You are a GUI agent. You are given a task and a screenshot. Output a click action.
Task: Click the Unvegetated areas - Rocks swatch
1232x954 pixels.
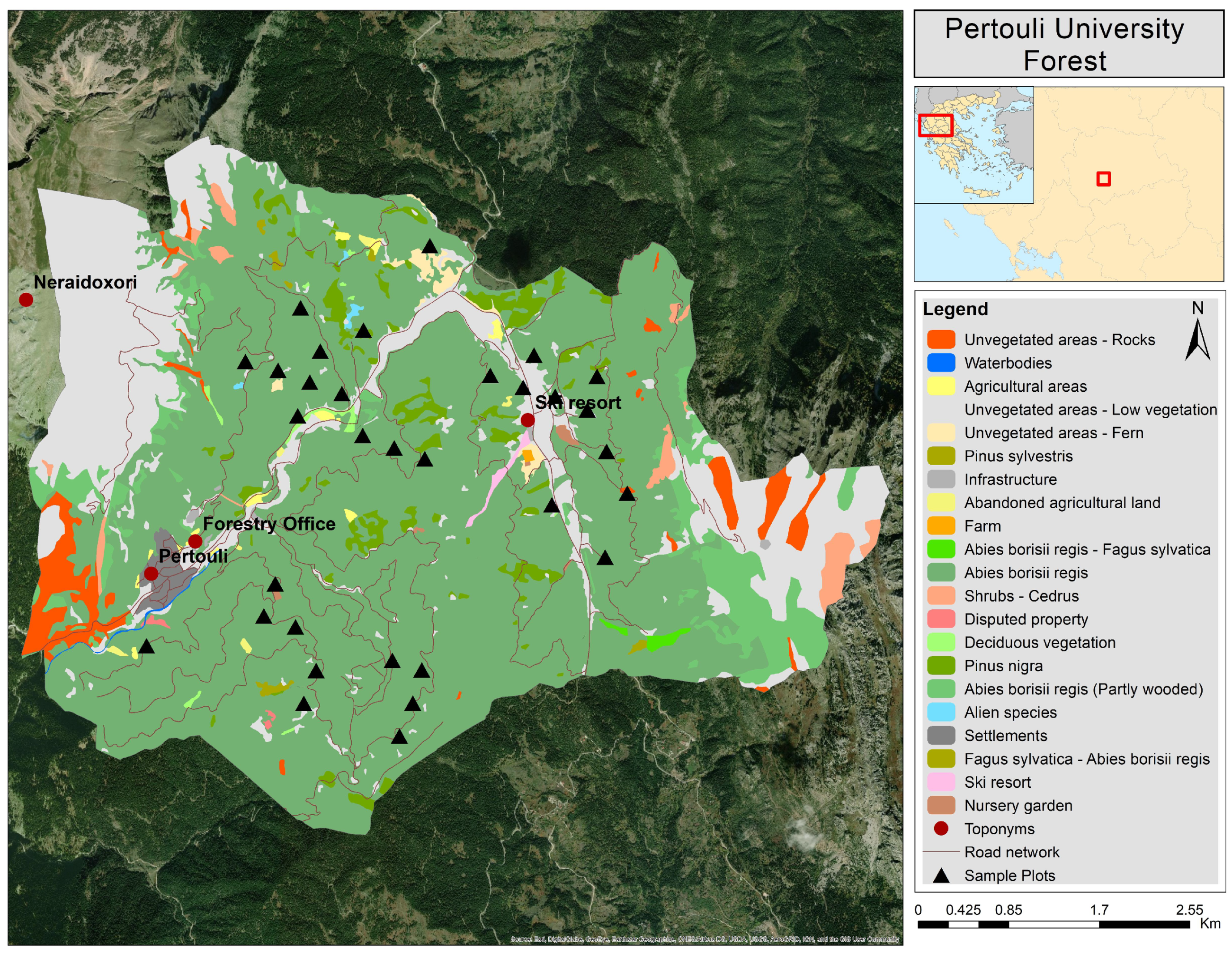coord(941,340)
